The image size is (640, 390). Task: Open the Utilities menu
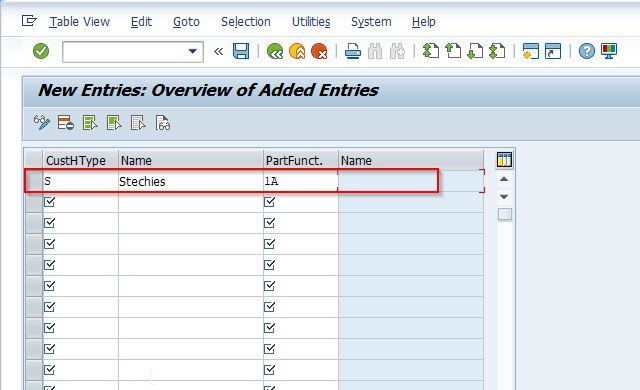[311, 22]
